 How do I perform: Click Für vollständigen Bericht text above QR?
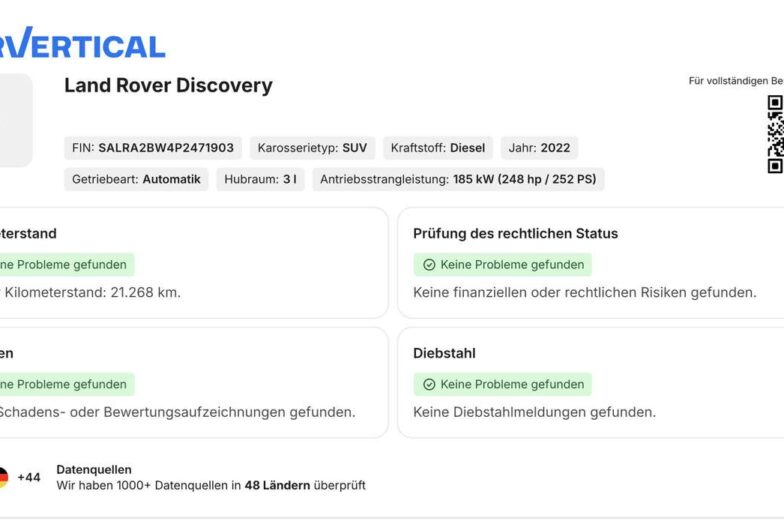[736, 81]
